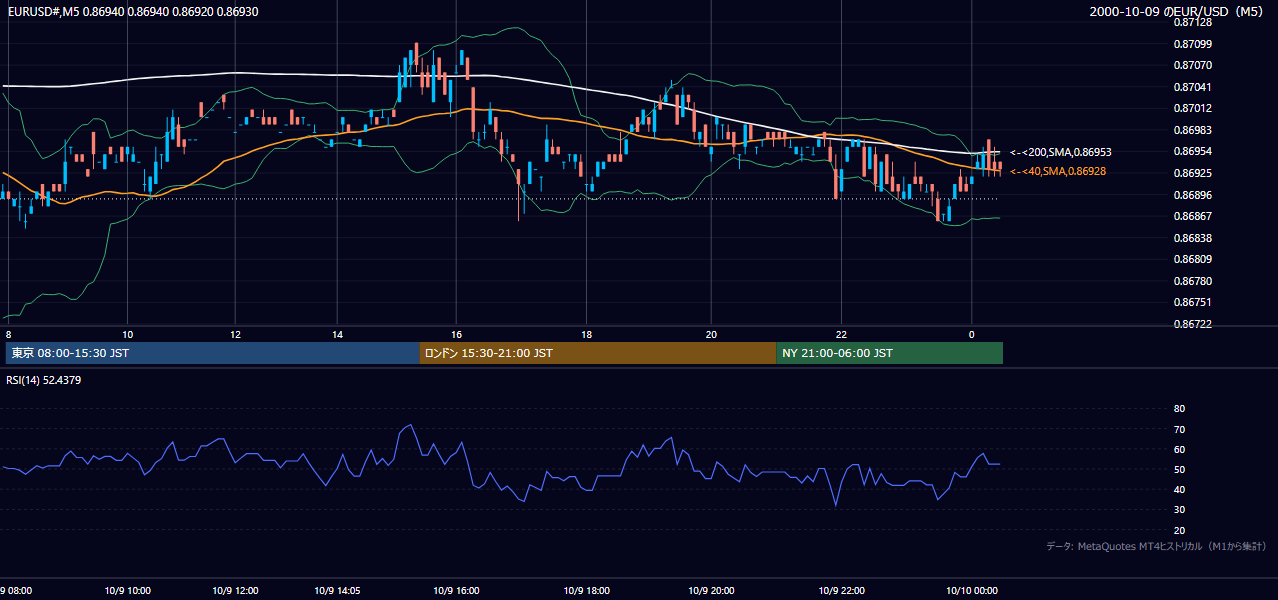
Task: Click the 0.86751 price axis label
Action: click(x=1192, y=302)
